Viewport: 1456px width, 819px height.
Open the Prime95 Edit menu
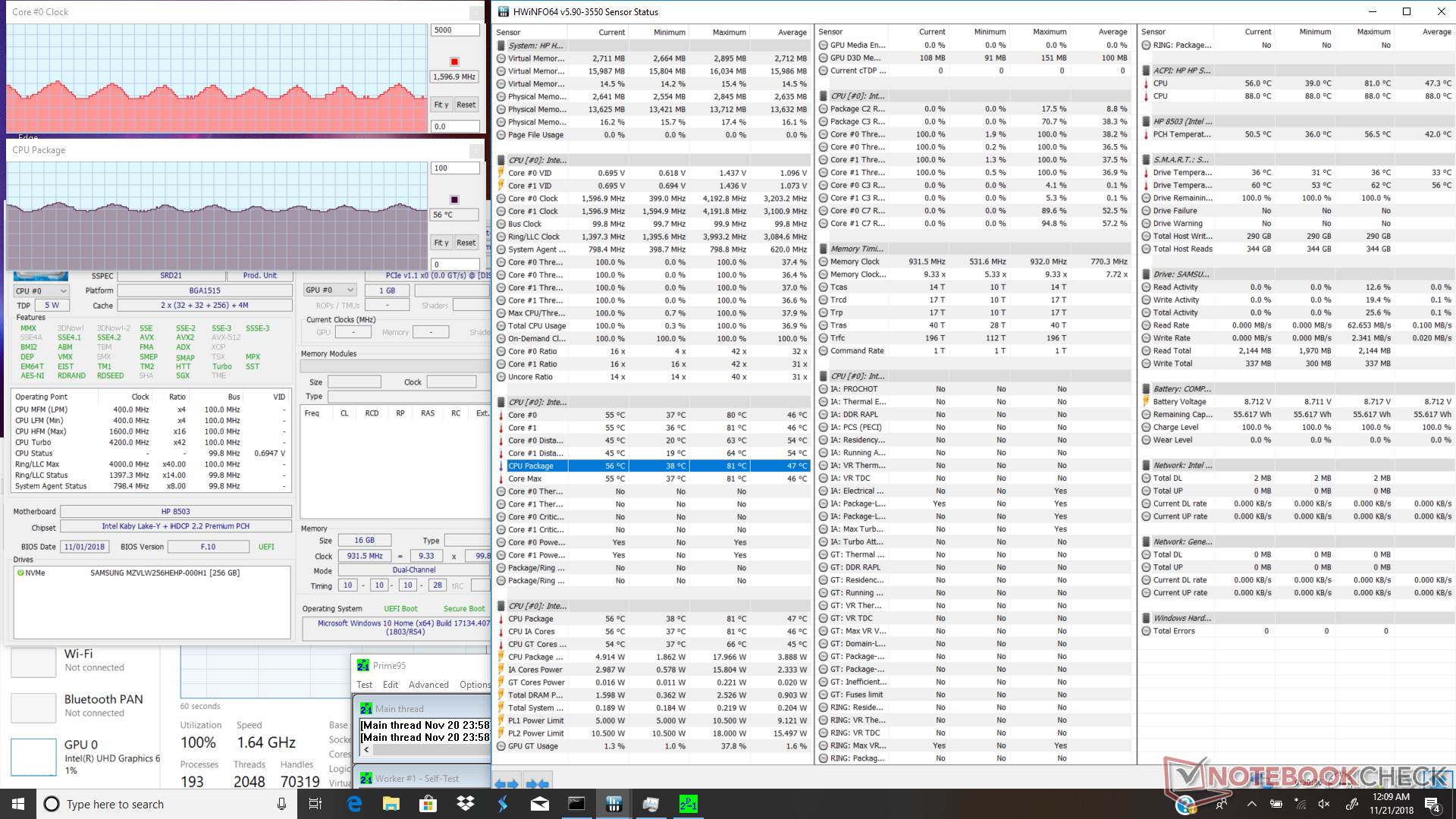click(391, 685)
